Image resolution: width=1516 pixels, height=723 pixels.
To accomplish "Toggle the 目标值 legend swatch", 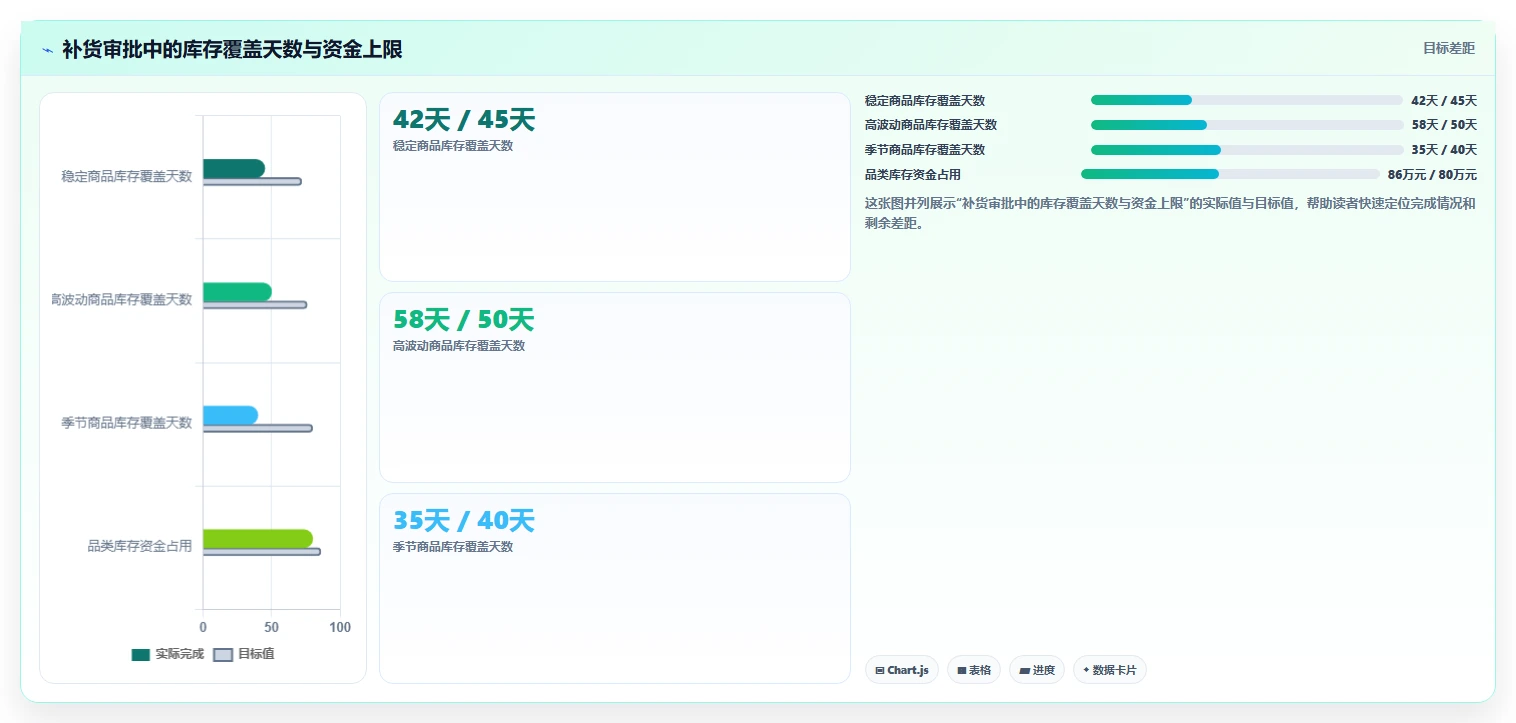I will click(x=223, y=654).
